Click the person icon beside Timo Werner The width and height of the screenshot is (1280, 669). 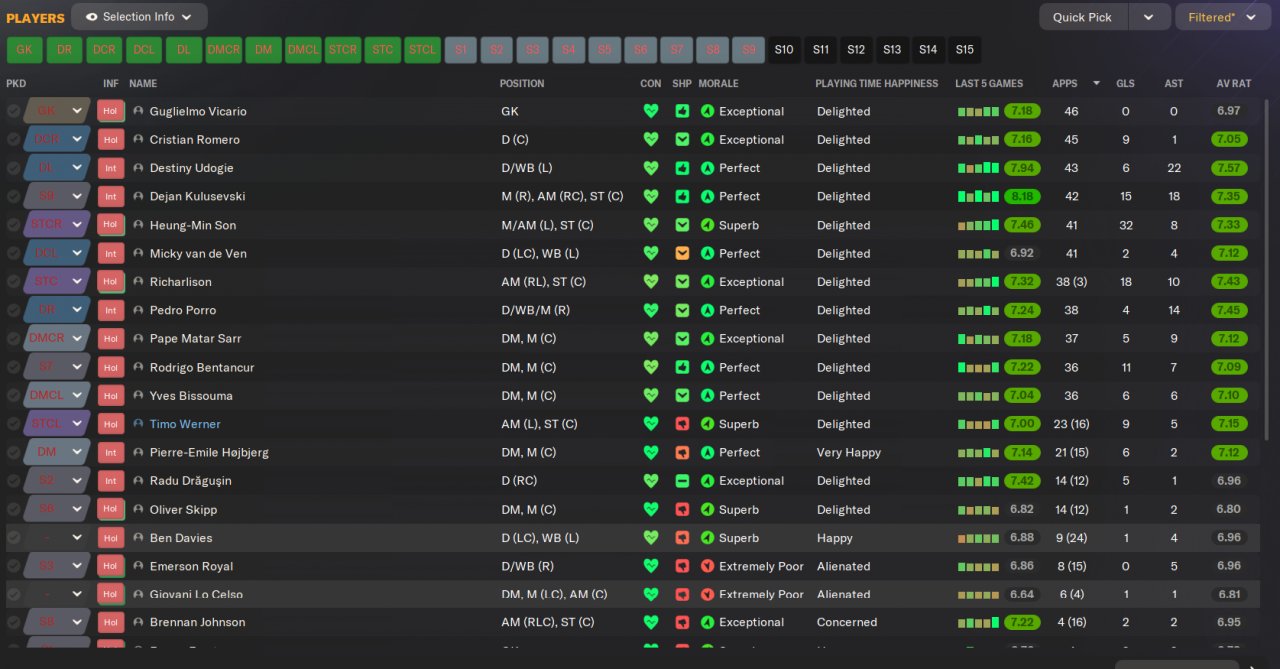tap(138, 424)
